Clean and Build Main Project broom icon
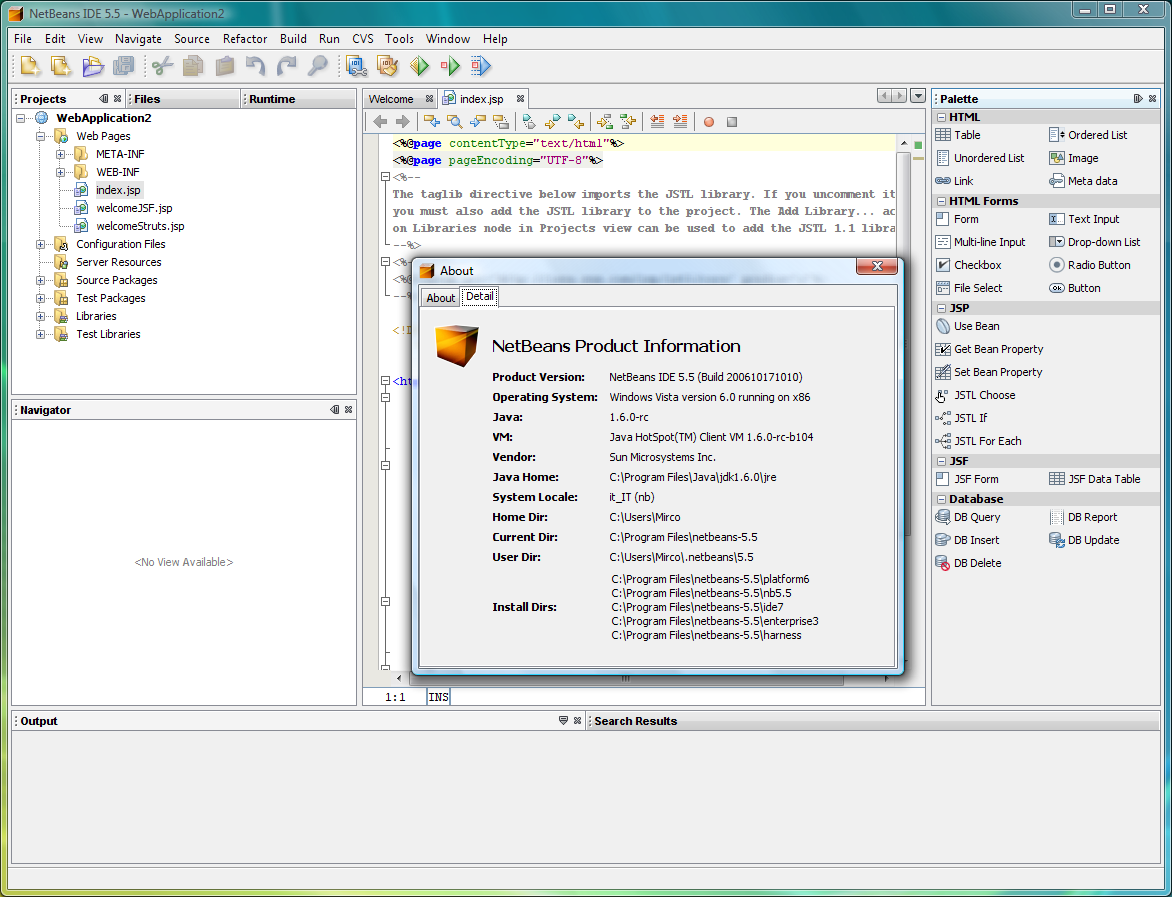Screen dimensions: 1172x897 (388, 67)
